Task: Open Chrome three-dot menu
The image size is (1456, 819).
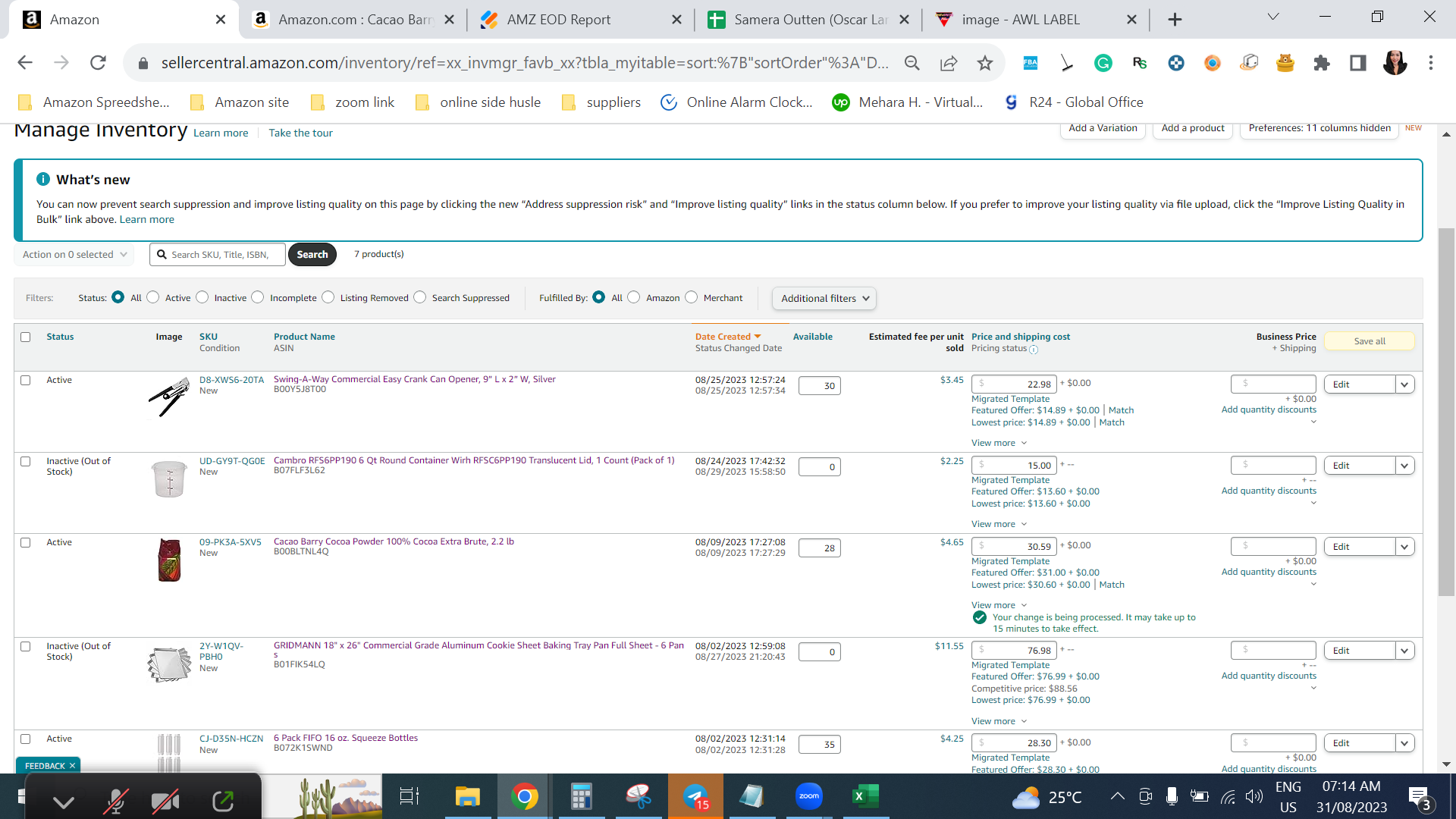Action: 1431,63
